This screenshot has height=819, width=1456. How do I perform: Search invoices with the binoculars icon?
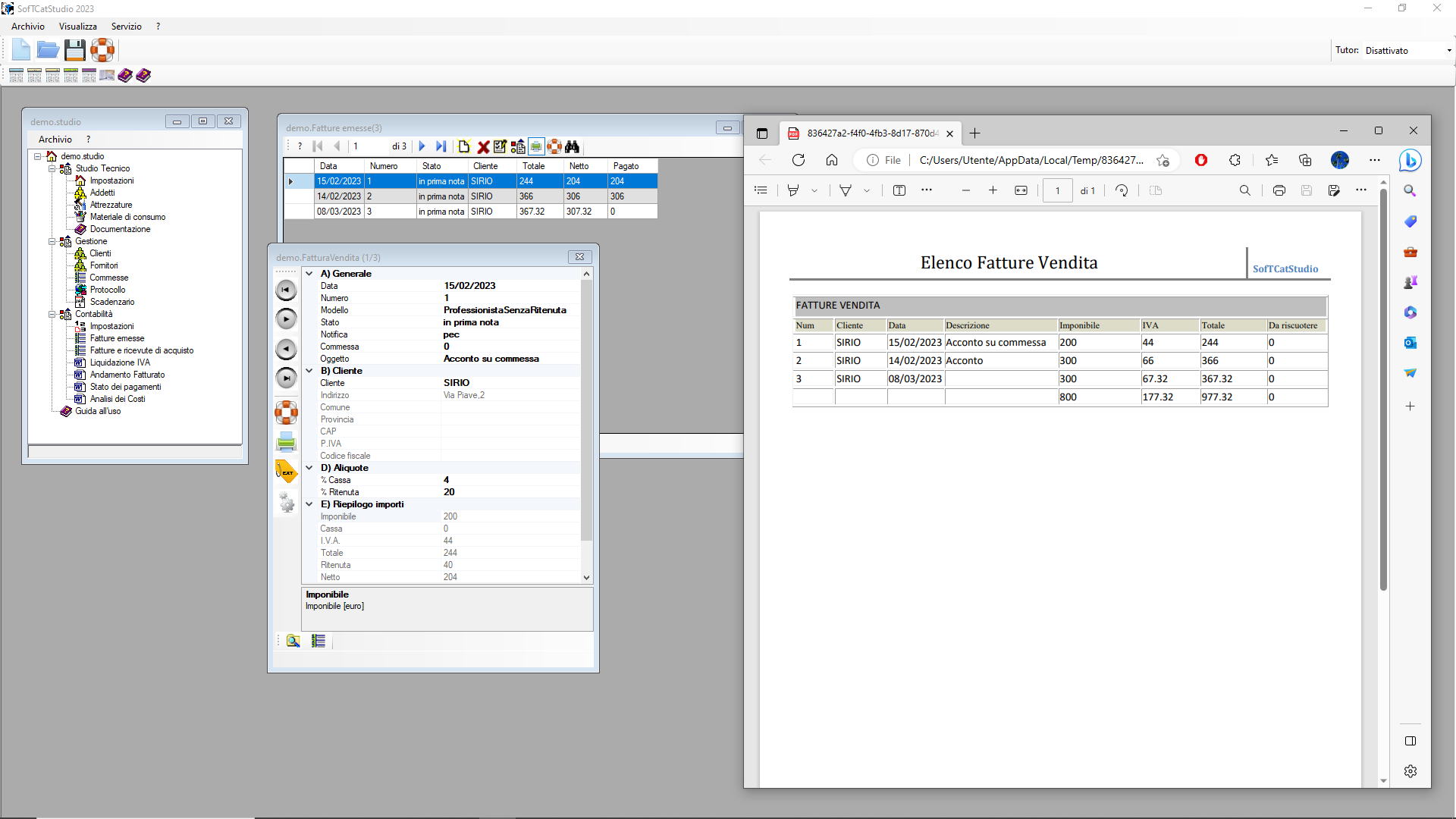pyautogui.click(x=573, y=146)
